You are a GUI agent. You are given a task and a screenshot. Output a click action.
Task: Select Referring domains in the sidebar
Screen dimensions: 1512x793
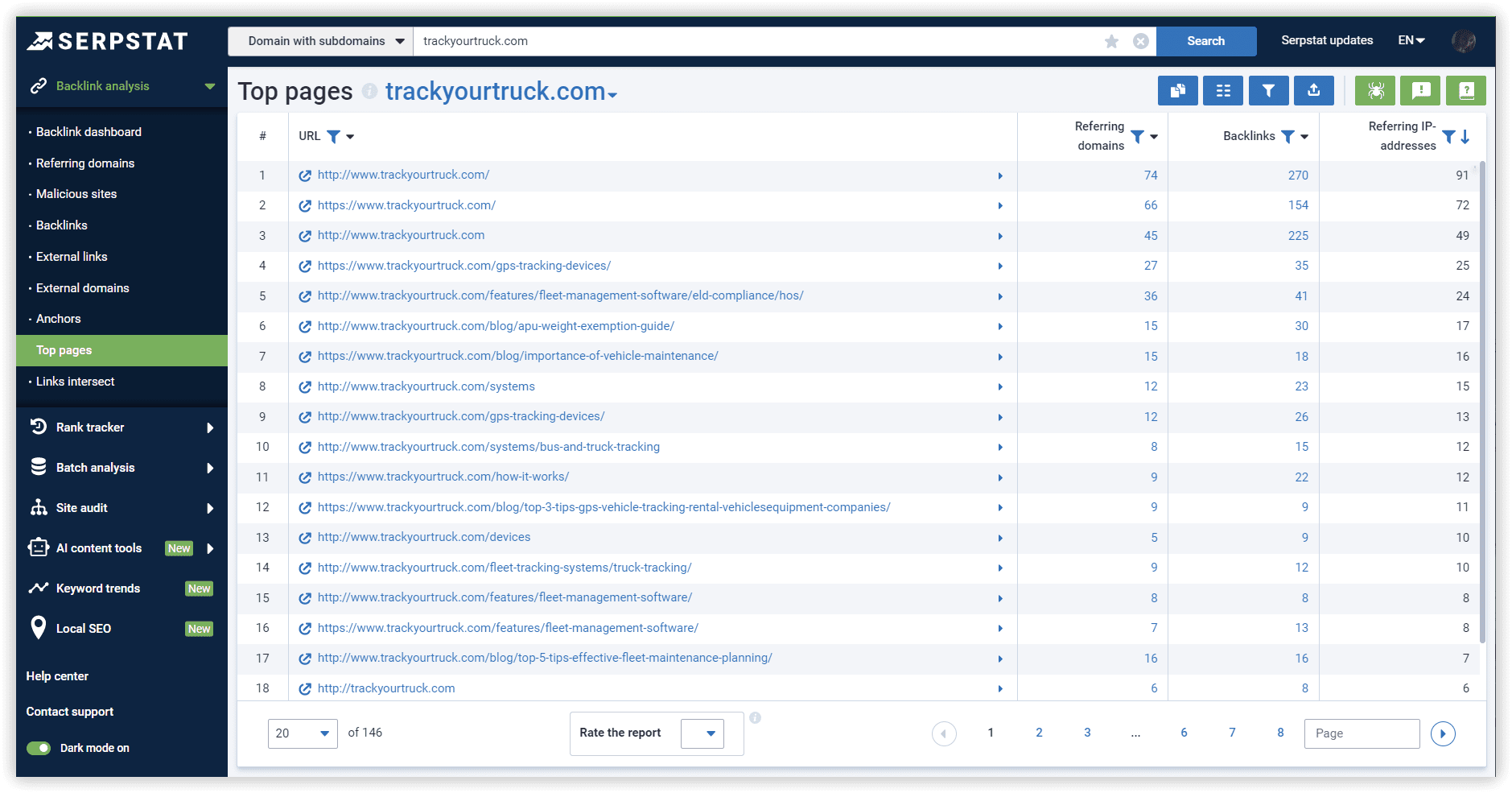84,163
